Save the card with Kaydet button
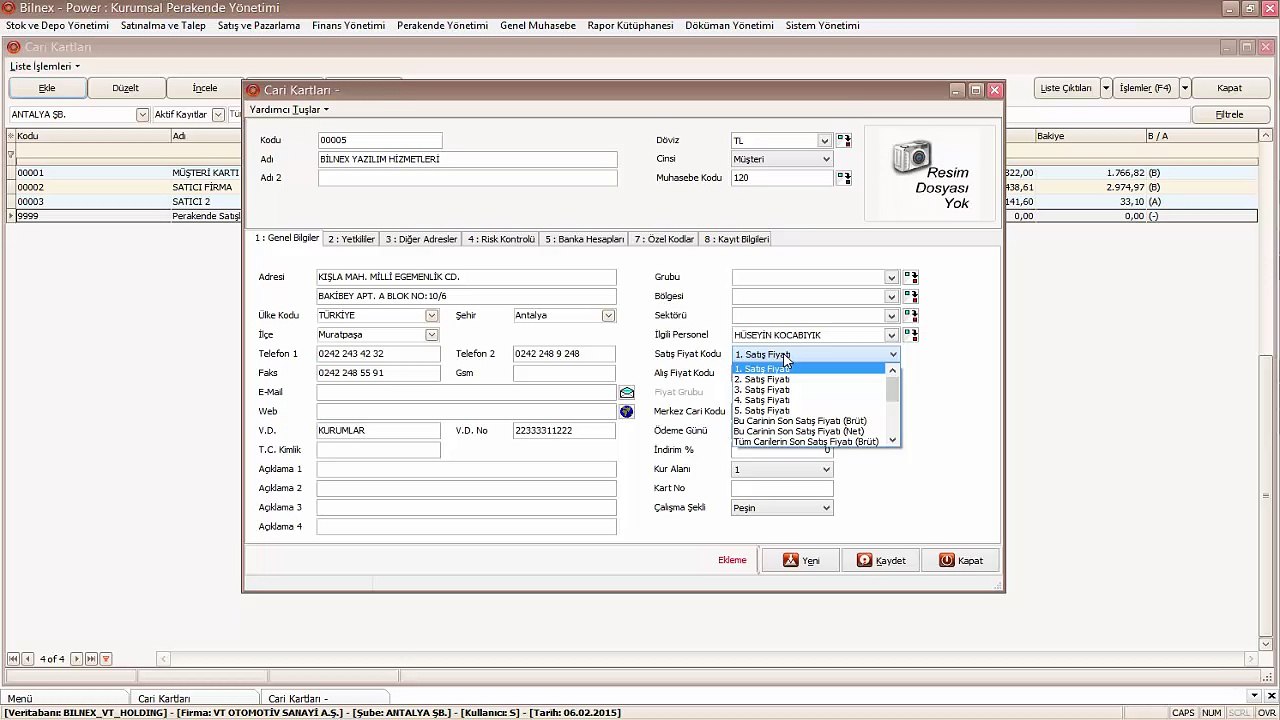 [x=881, y=560]
